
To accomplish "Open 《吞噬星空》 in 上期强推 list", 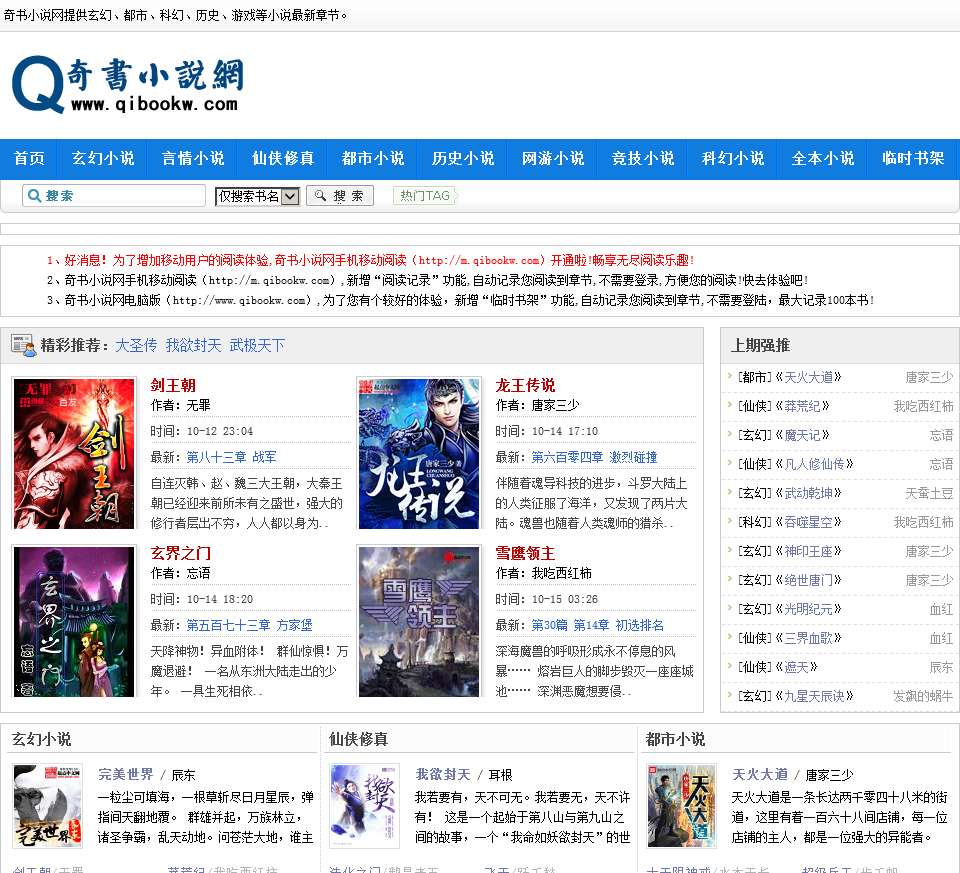I will pos(809,522).
